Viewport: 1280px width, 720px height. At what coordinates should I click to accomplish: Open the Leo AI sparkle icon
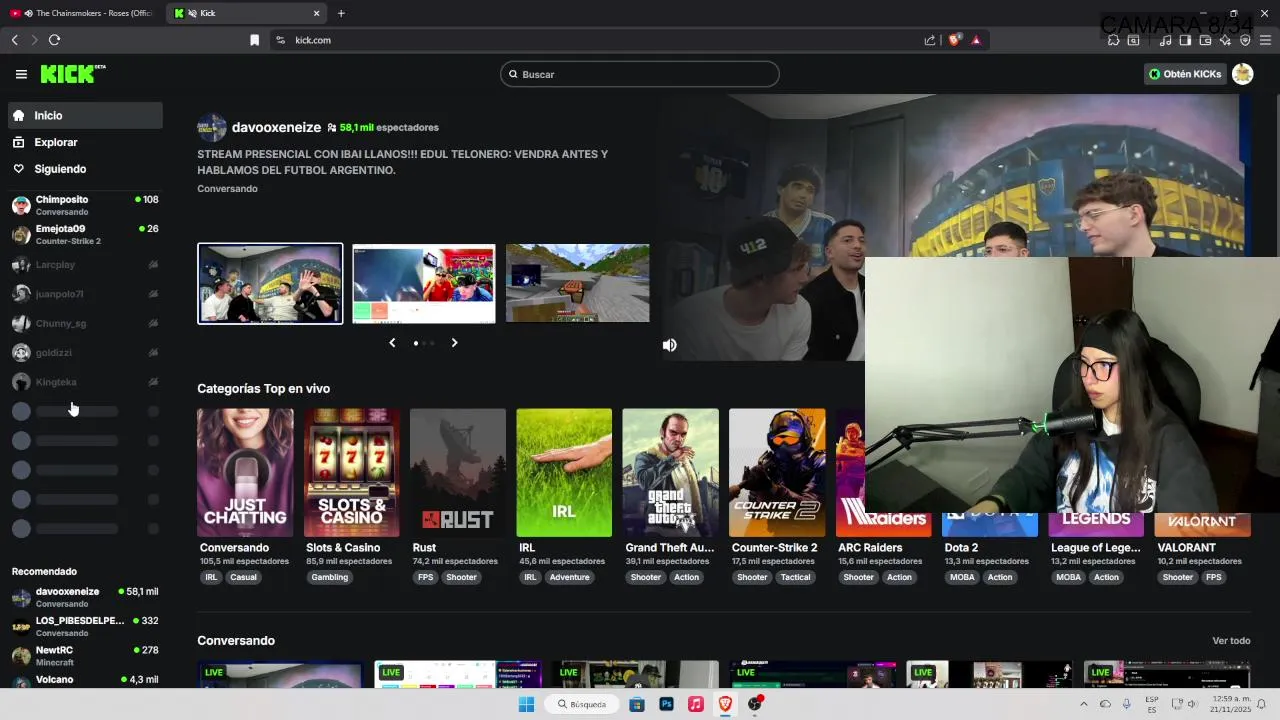1225,40
